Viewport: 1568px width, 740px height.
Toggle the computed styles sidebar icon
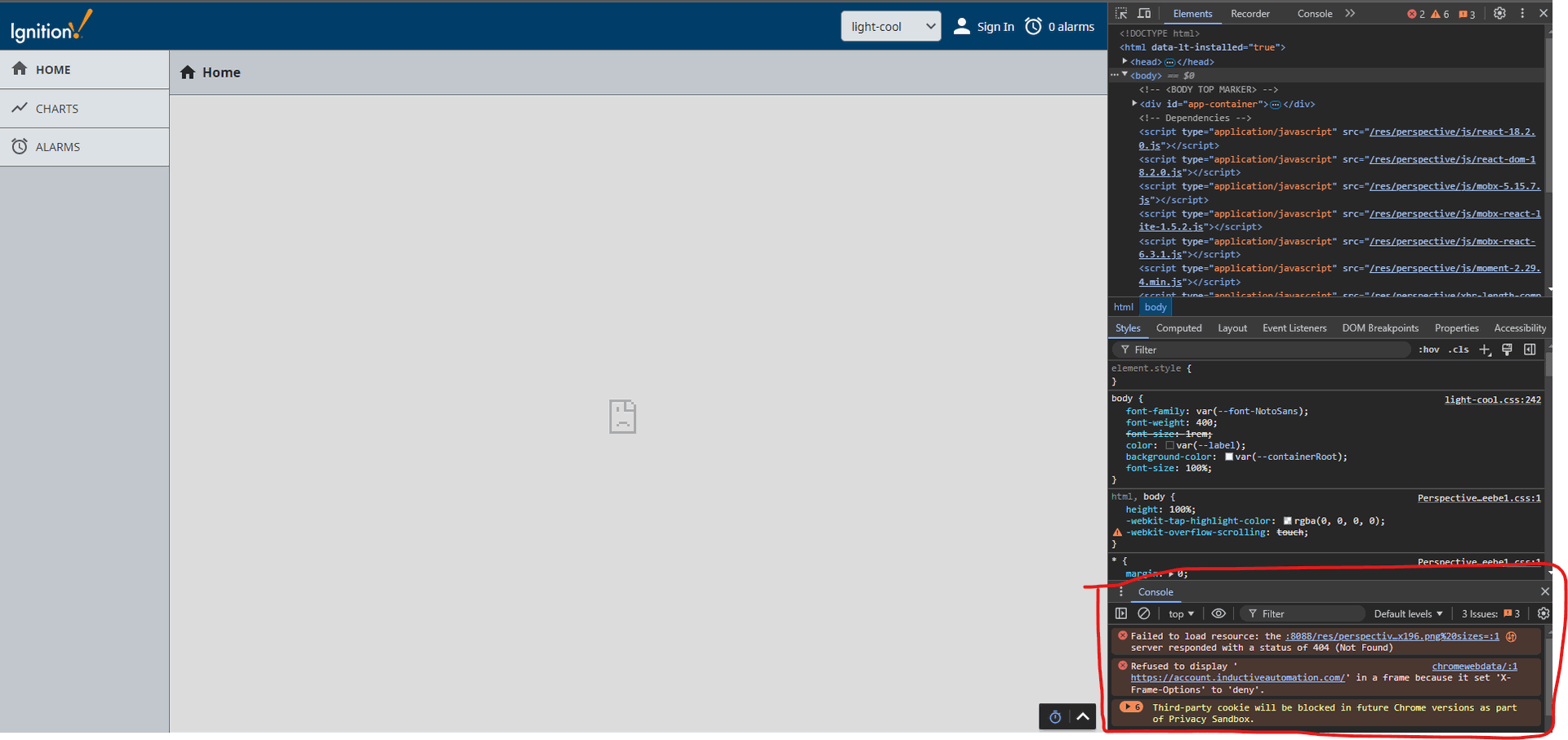click(x=1530, y=350)
